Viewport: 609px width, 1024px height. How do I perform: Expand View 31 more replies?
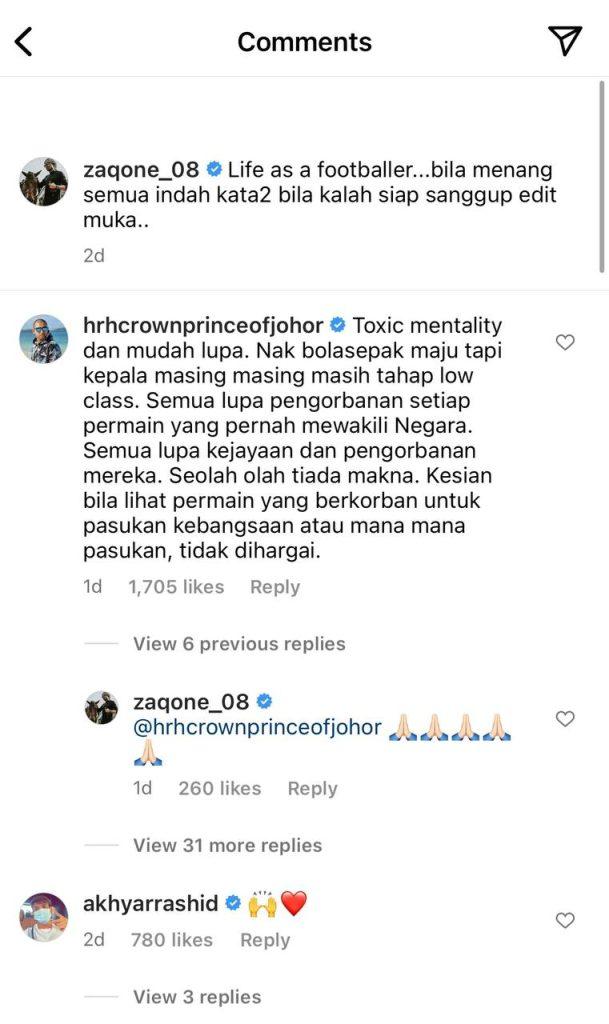(x=227, y=845)
